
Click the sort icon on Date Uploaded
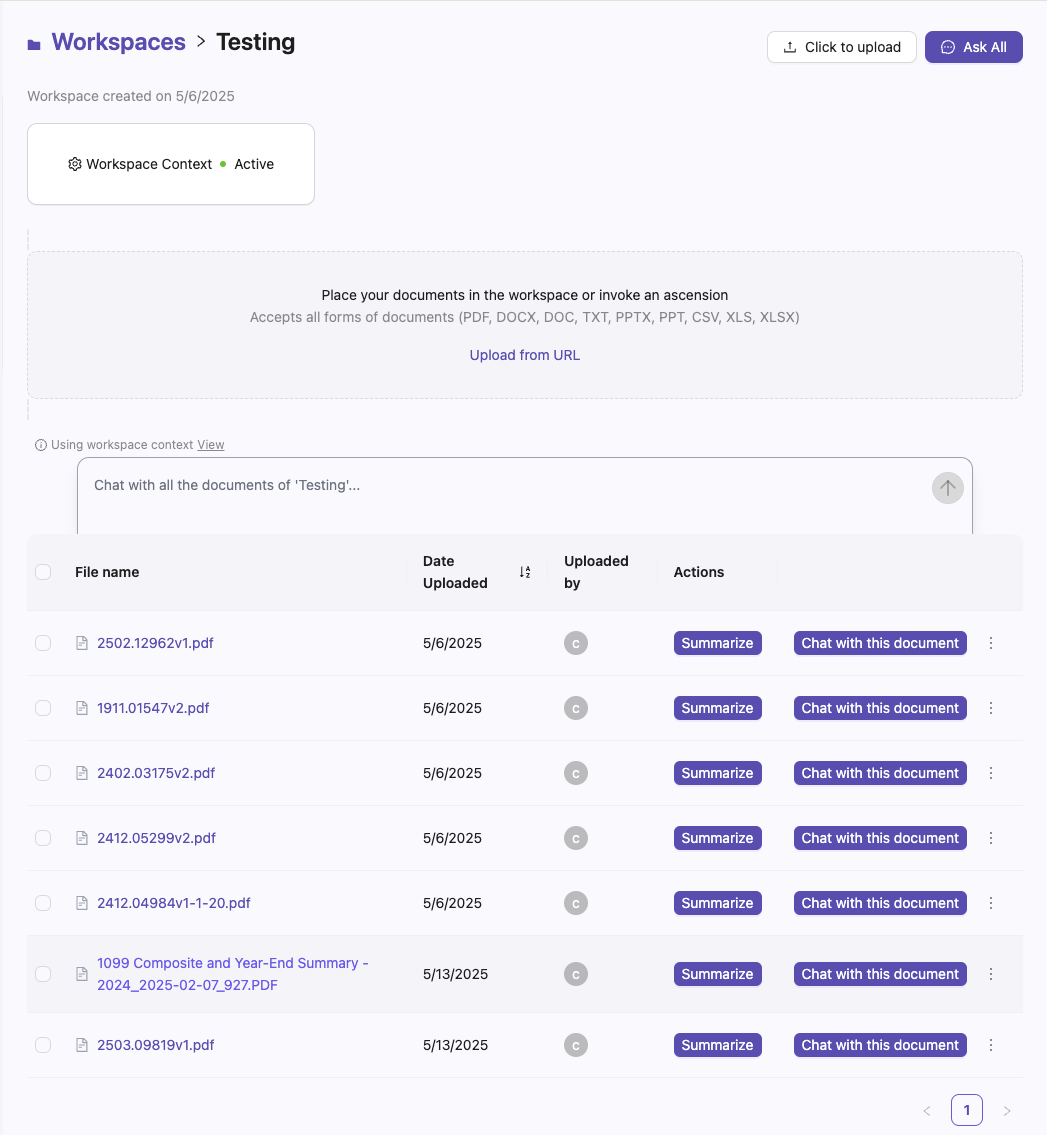pos(525,572)
